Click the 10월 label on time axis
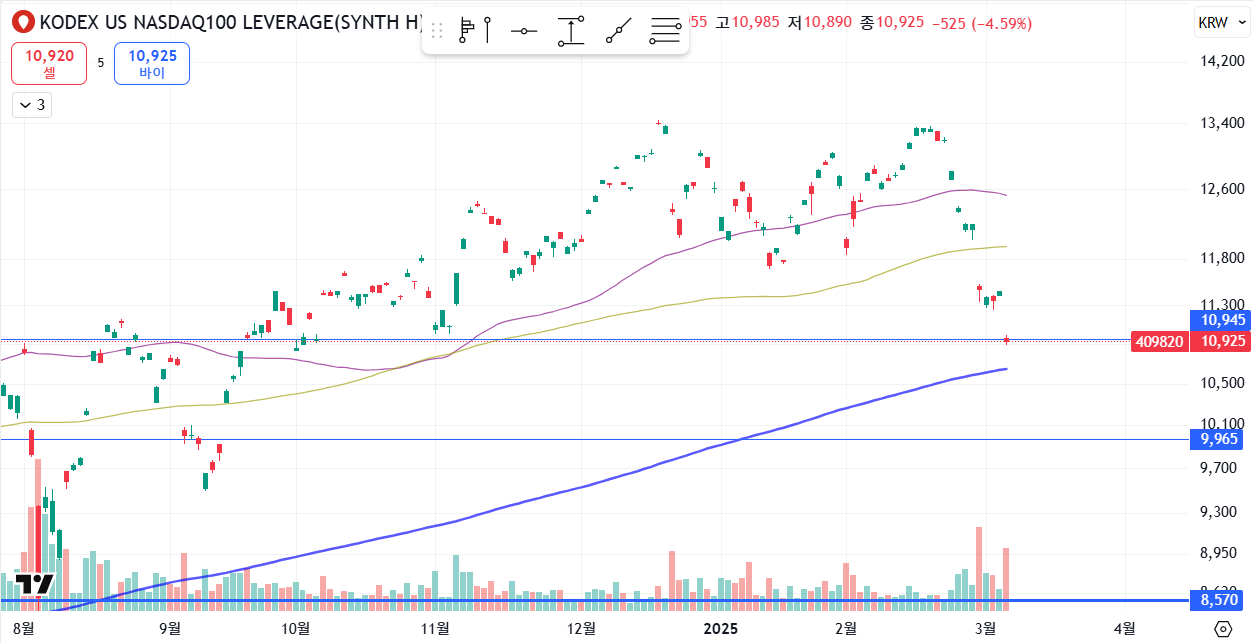 296,628
